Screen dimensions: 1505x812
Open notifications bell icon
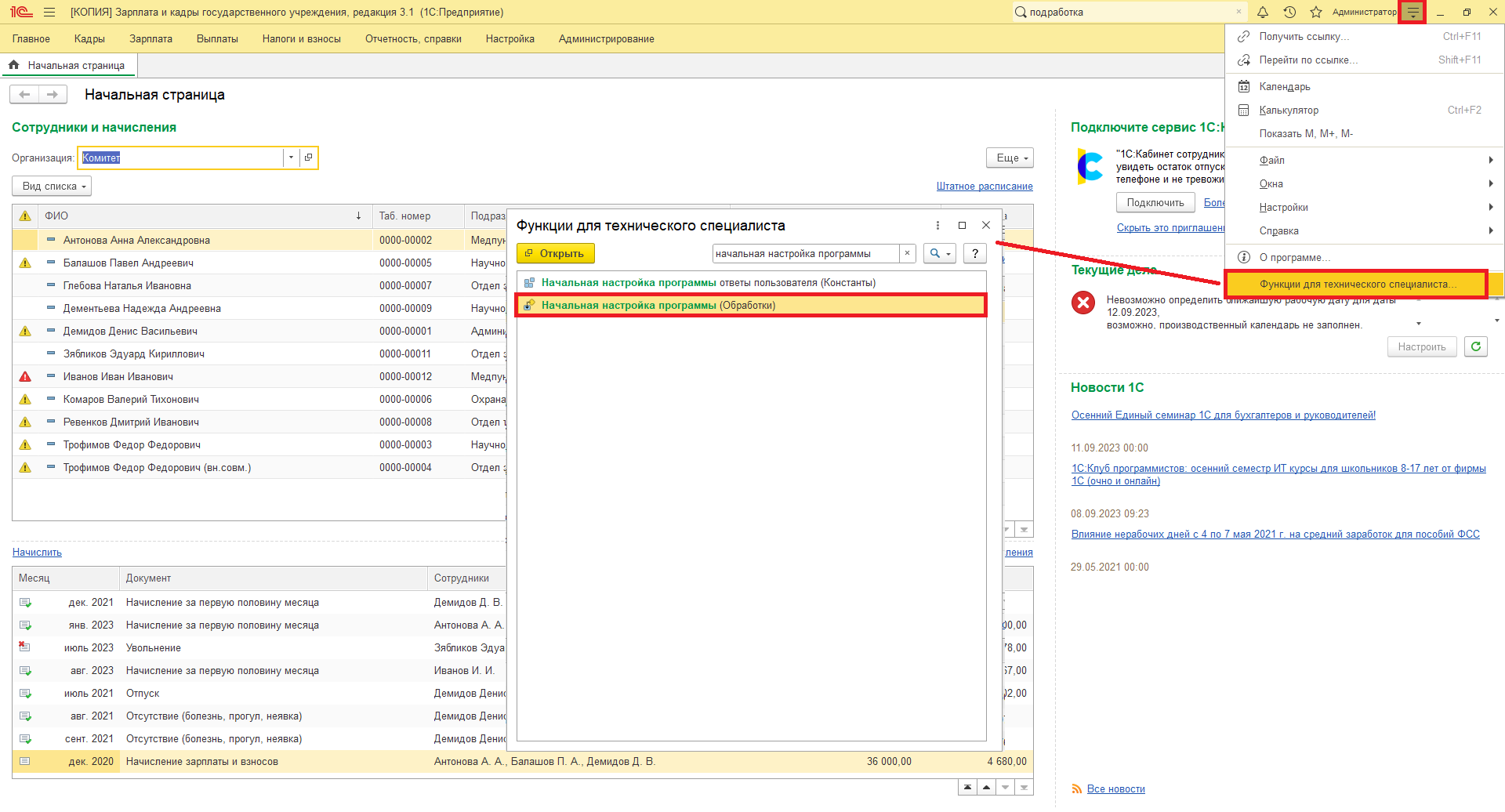[1263, 12]
